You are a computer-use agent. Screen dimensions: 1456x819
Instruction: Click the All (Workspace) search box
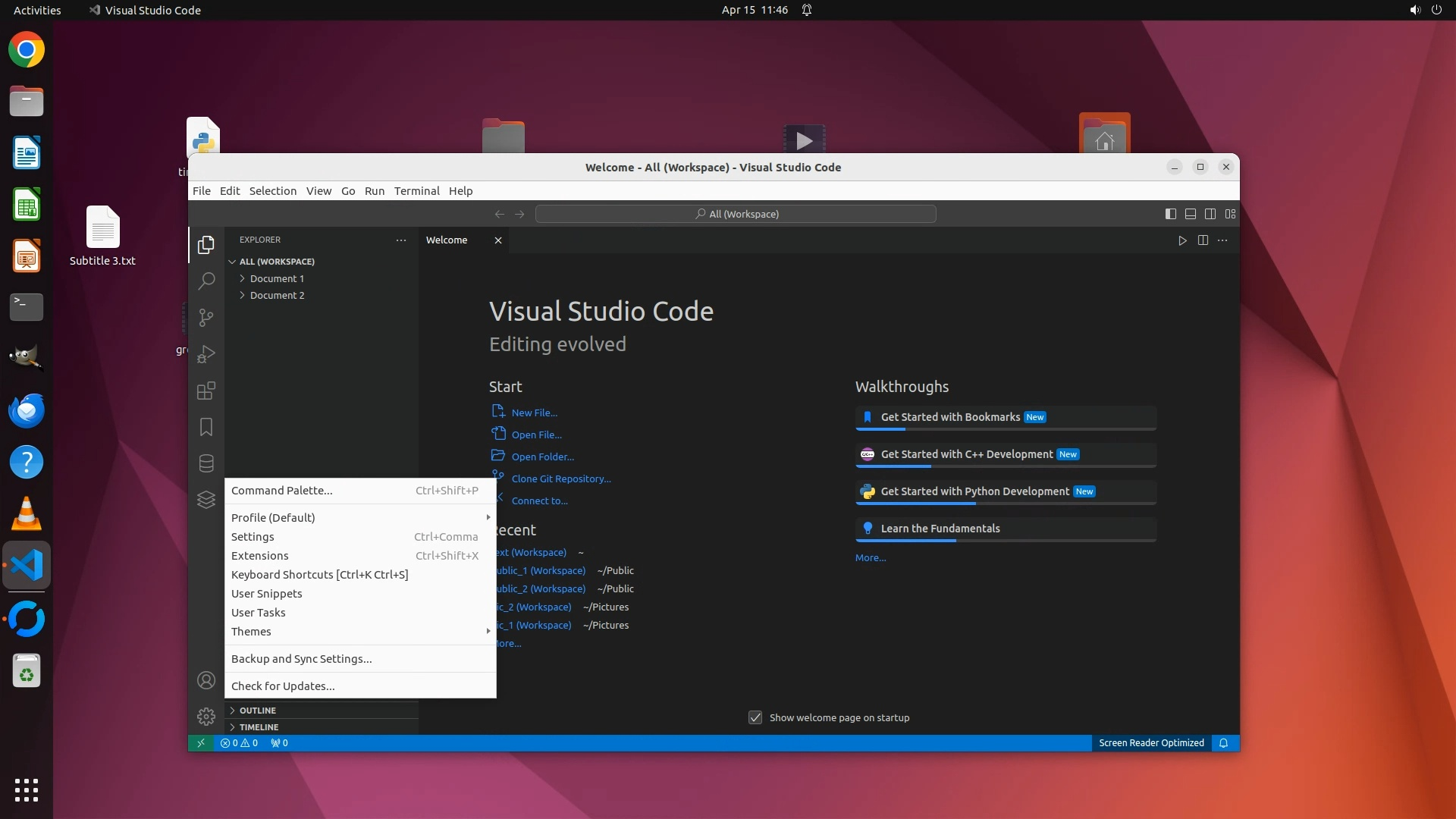coord(736,214)
